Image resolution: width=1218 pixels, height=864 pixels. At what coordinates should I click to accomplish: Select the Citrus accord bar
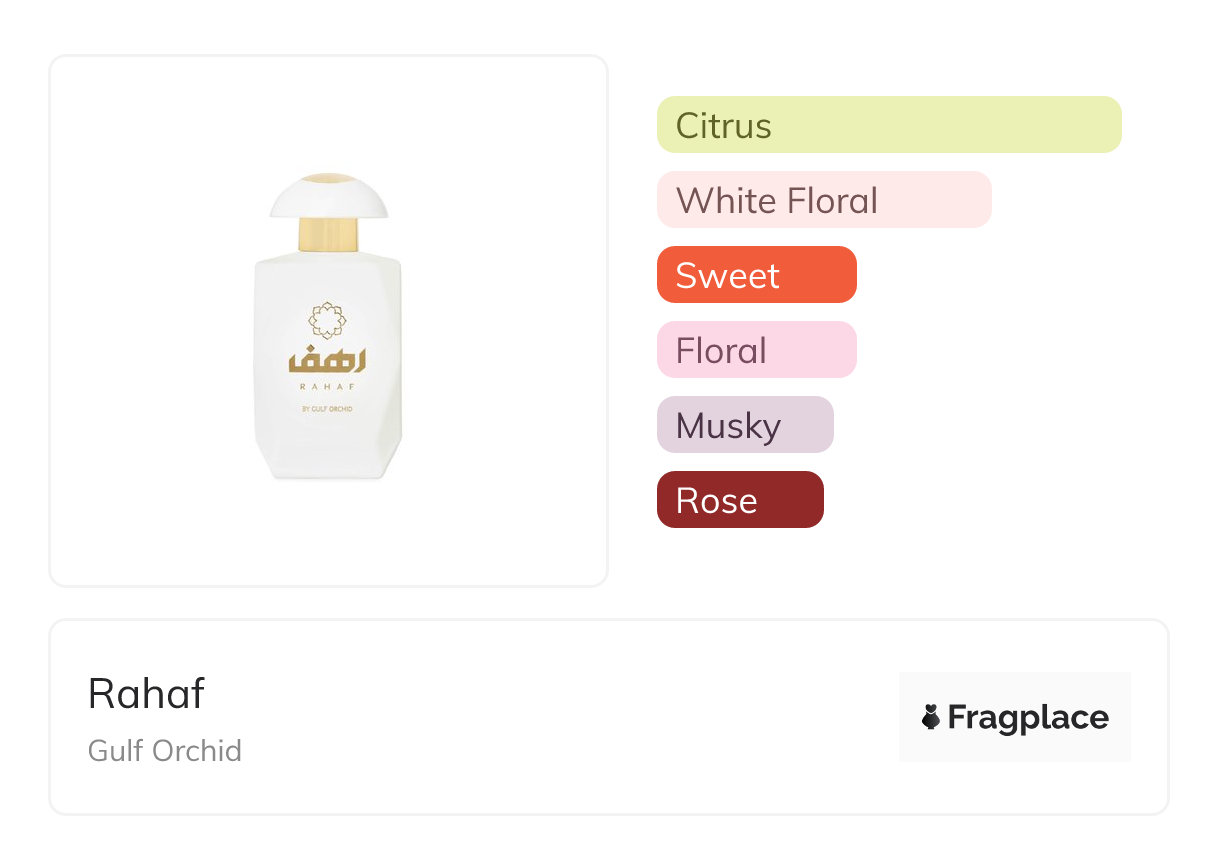889,125
